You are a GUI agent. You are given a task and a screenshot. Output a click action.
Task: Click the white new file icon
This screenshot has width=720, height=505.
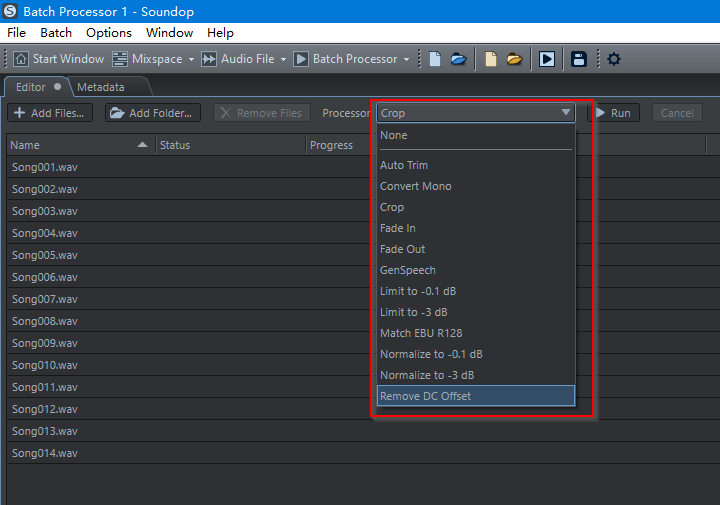pyautogui.click(x=435, y=59)
